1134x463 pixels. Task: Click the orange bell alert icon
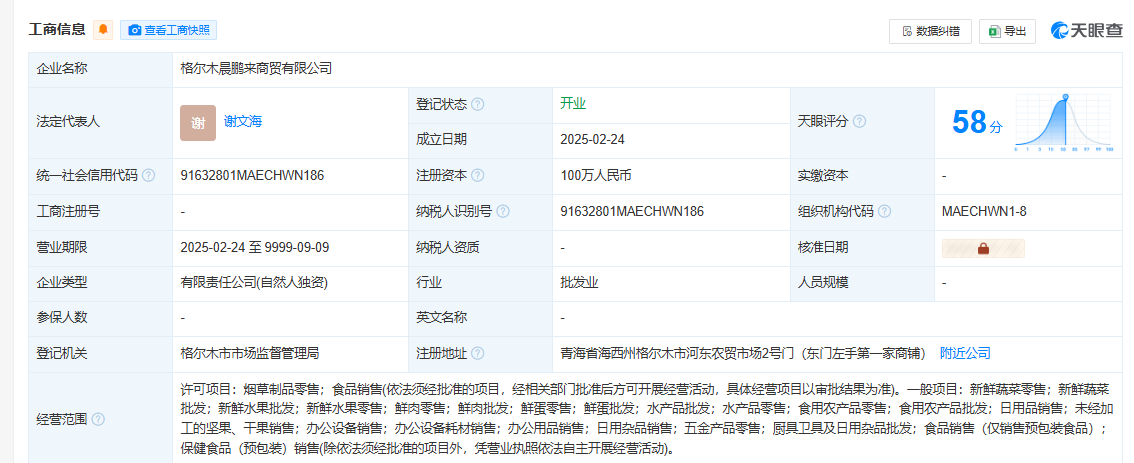click(103, 30)
